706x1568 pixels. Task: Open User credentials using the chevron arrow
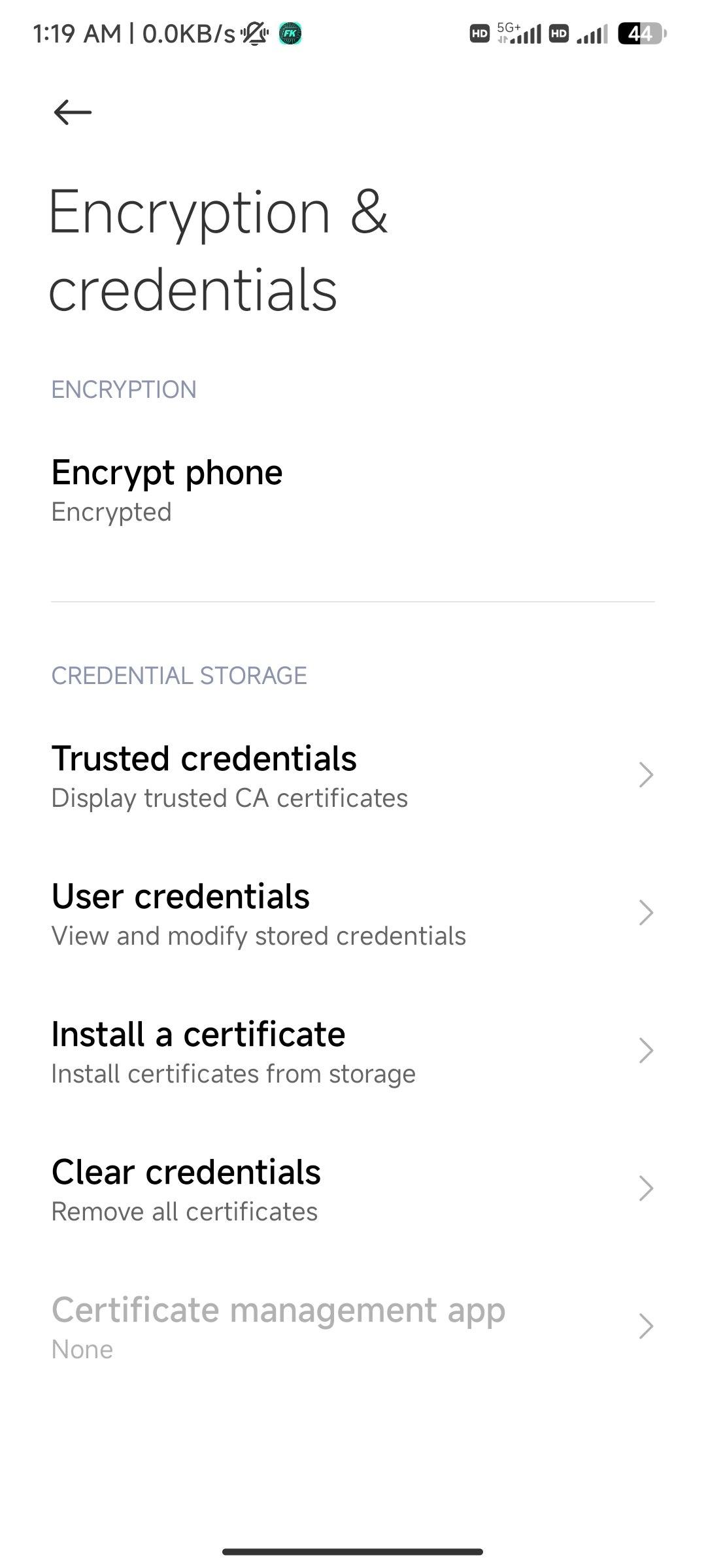click(646, 913)
